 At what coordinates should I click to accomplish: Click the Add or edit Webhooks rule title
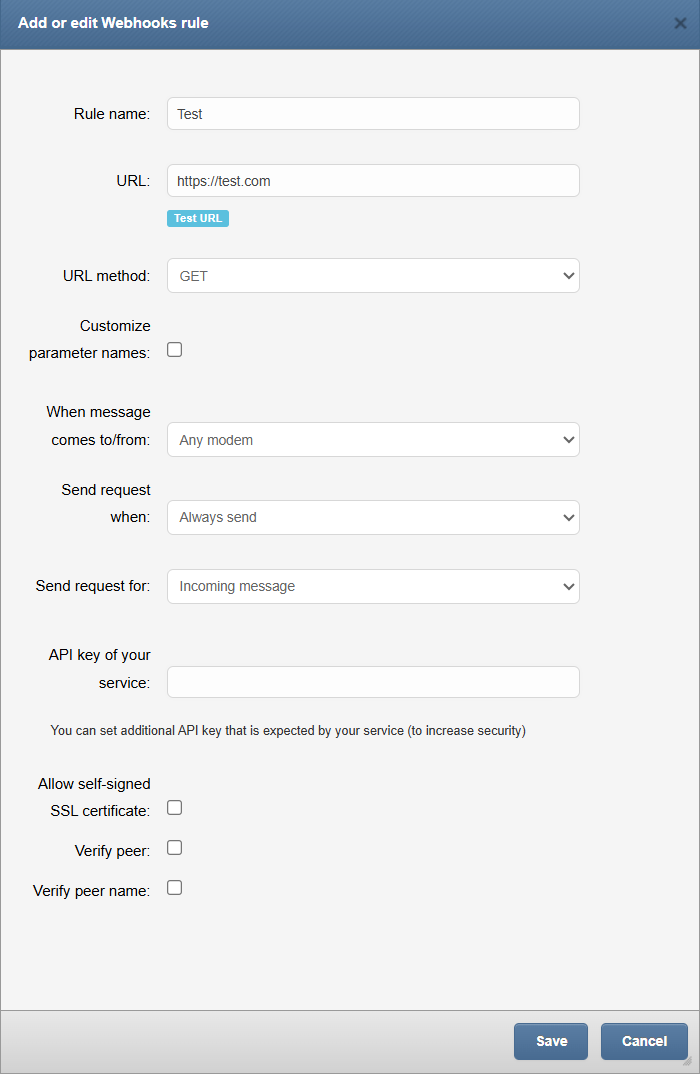point(113,23)
